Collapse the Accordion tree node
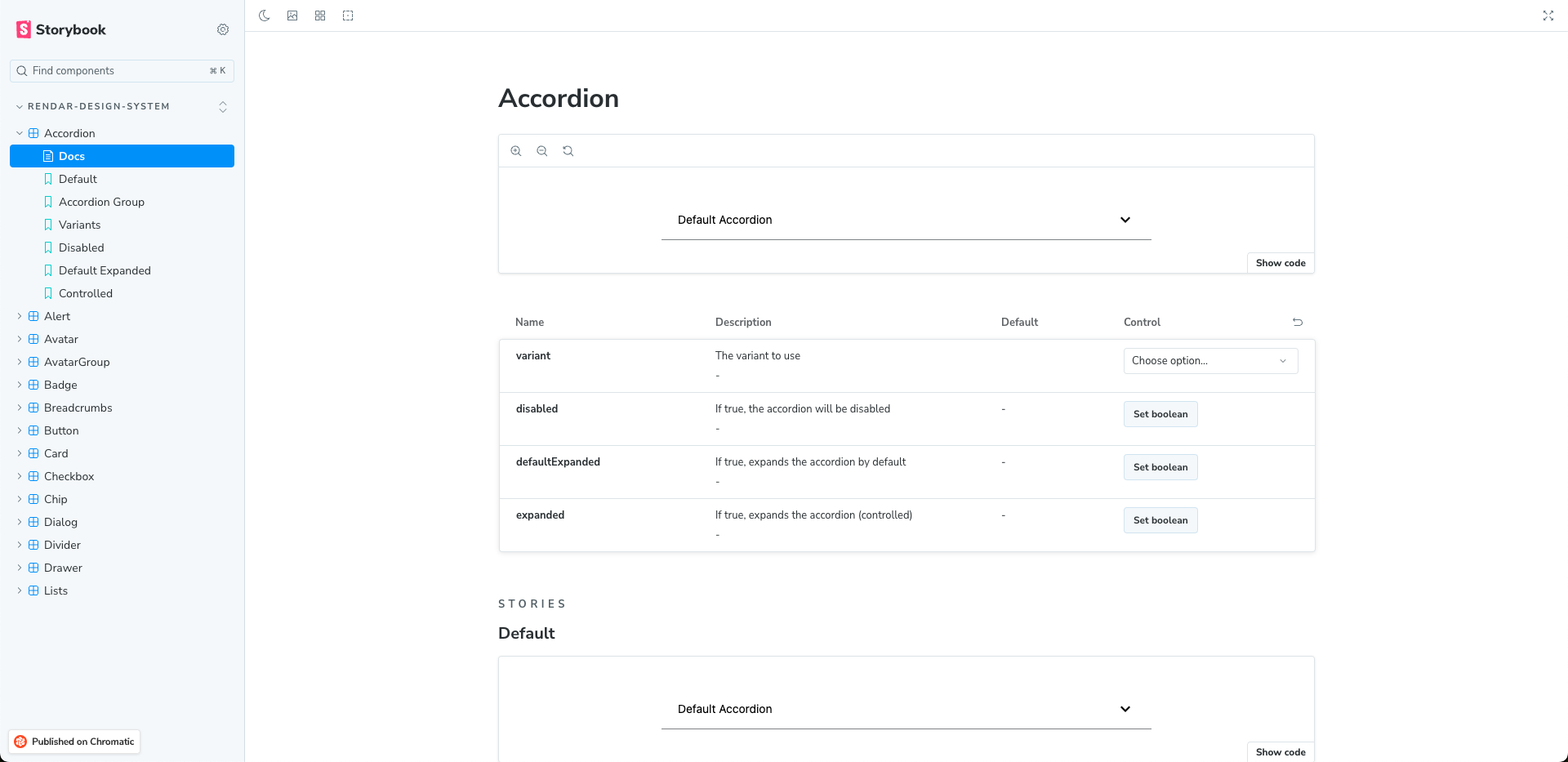The height and width of the screenshot is (762, 1568). coord(20,133)
